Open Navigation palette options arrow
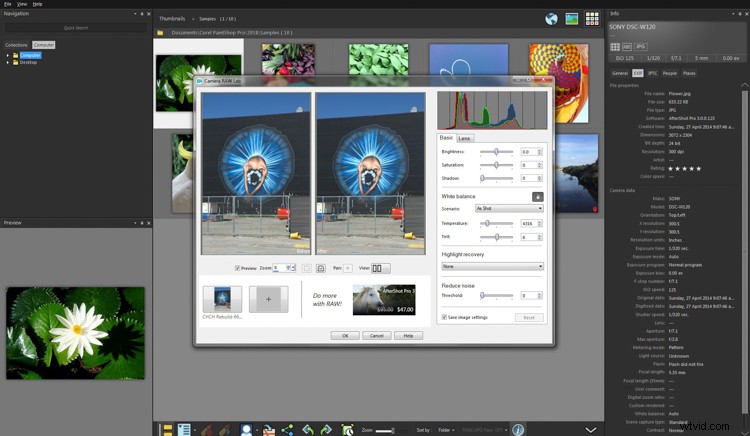The width and height of the screenshot is (750, 436). point(135,14)
